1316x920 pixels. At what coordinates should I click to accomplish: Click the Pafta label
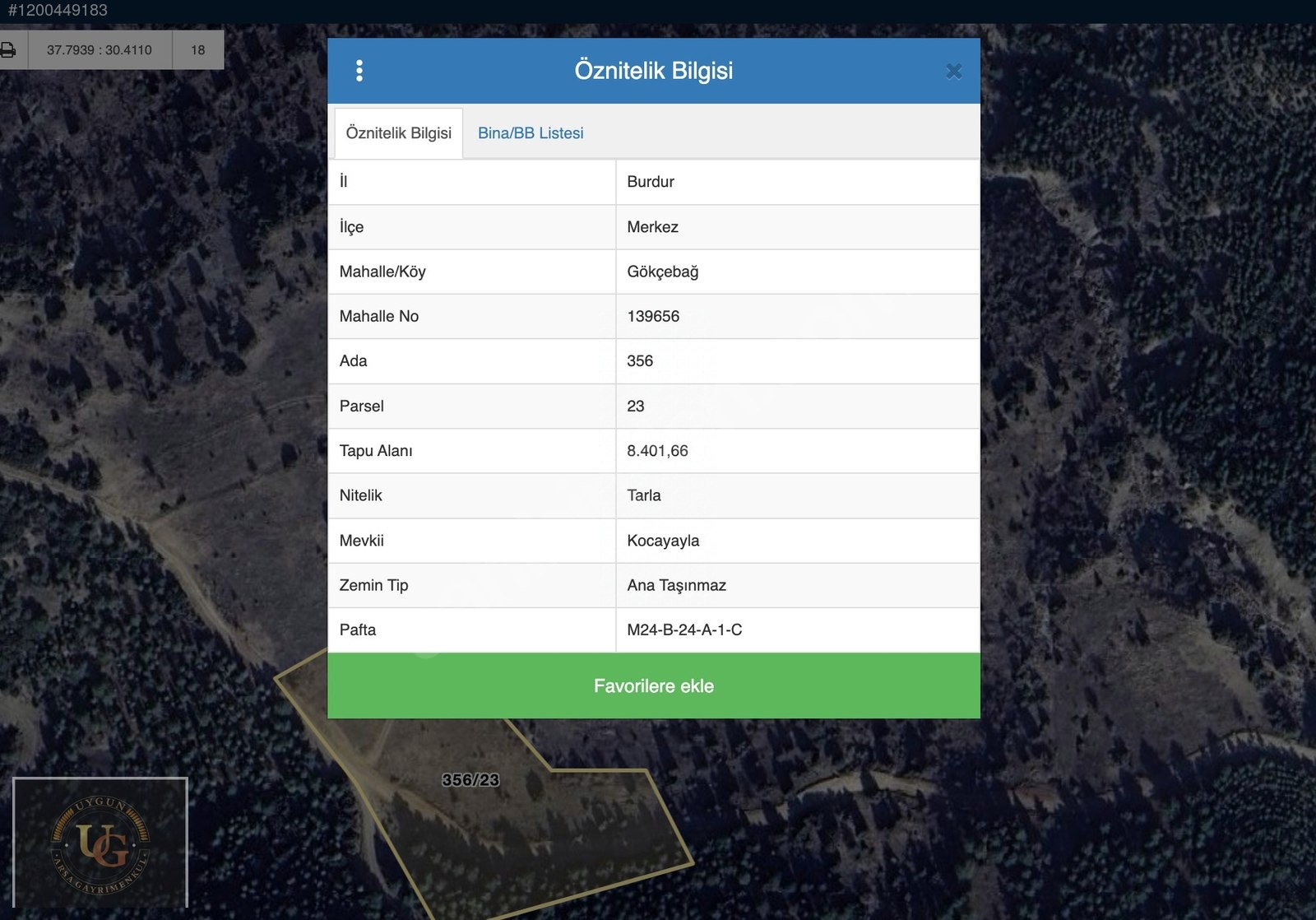point(357,630)
